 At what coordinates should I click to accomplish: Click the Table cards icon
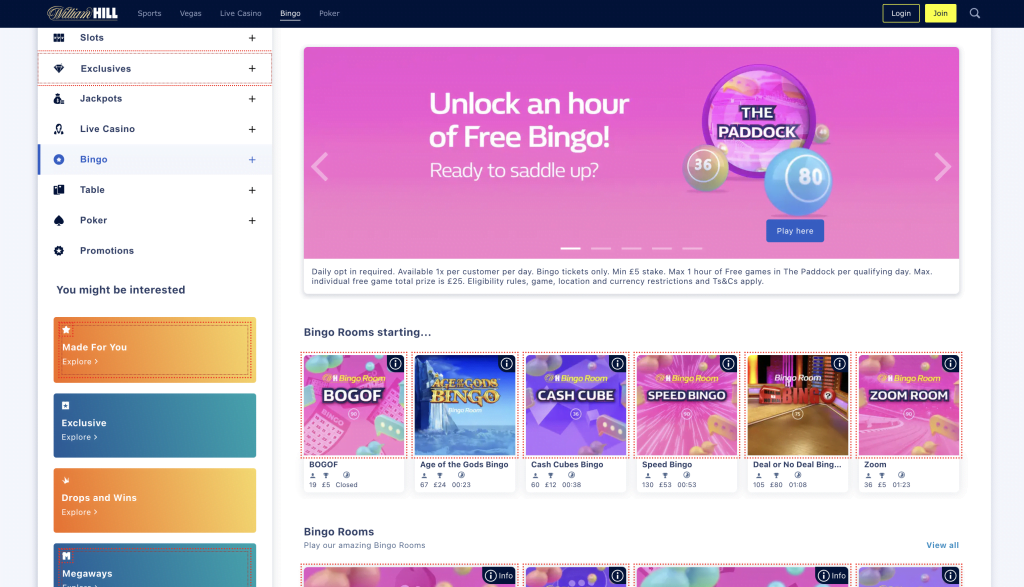[59, 190]
